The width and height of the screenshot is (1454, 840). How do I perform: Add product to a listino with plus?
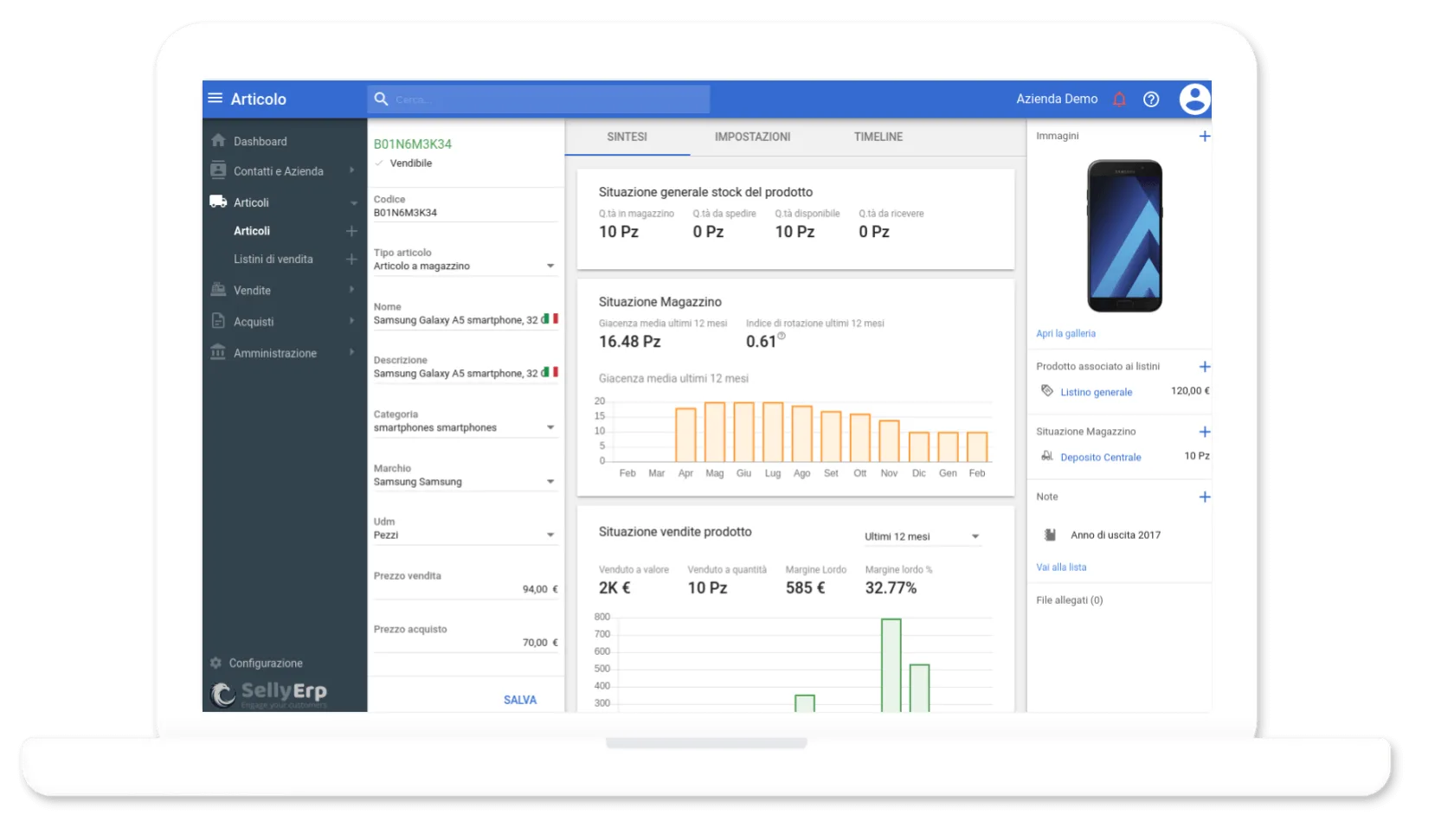coord(1204,367)
